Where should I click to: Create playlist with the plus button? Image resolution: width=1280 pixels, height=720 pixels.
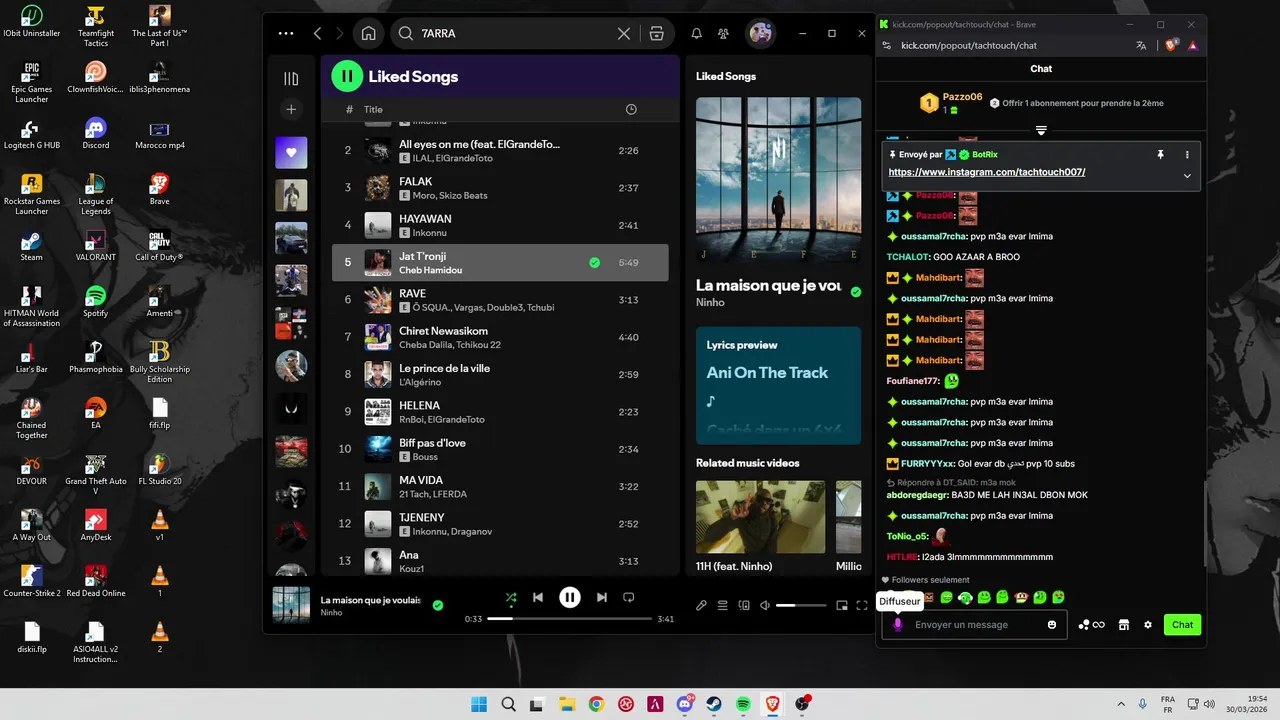(291, 110)
